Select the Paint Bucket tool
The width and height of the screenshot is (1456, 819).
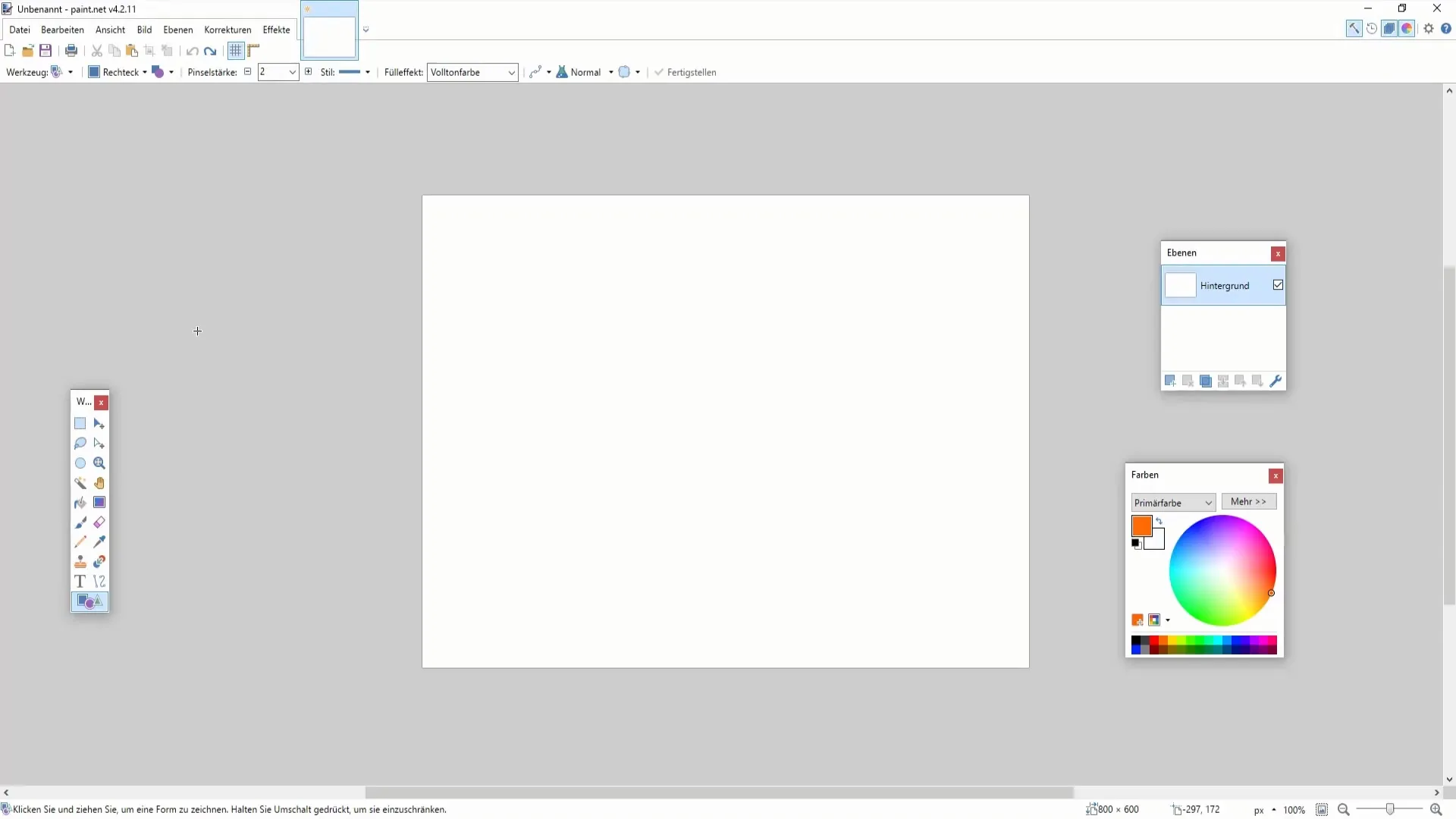point(80,503)
